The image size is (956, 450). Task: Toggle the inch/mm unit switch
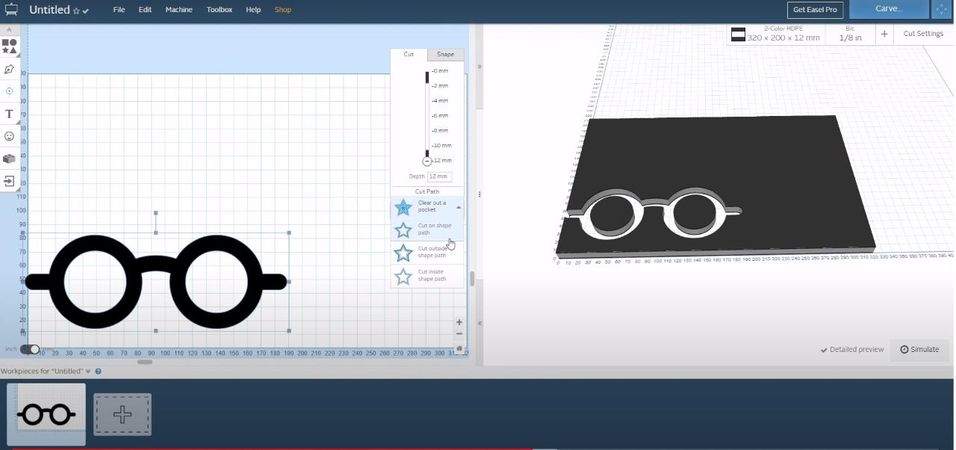[29, 349]
